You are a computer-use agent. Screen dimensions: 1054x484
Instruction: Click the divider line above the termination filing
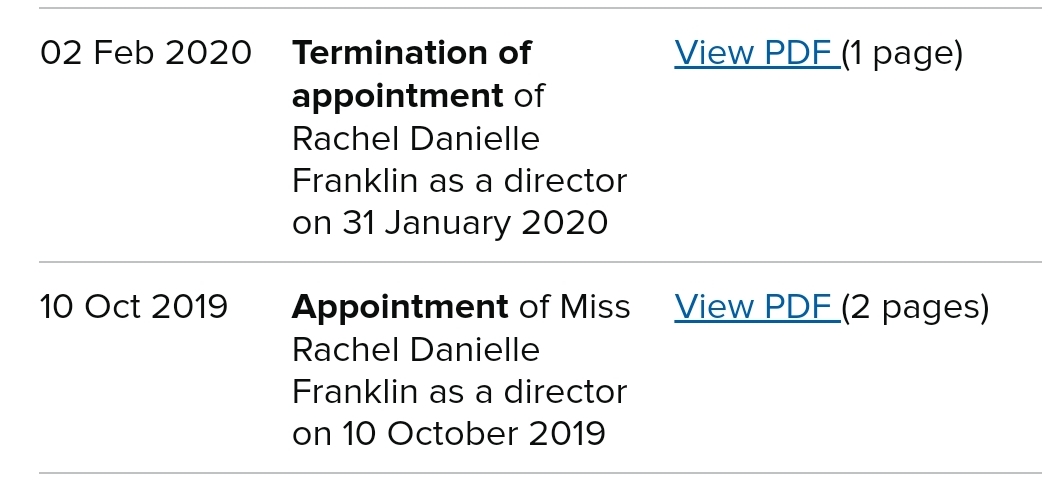click(x=540, y=8)
